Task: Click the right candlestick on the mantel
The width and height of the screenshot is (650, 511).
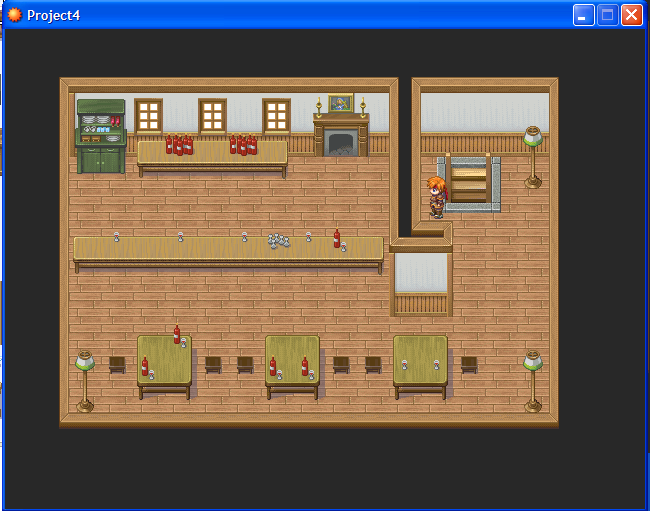Action: [x=363, y=107]
